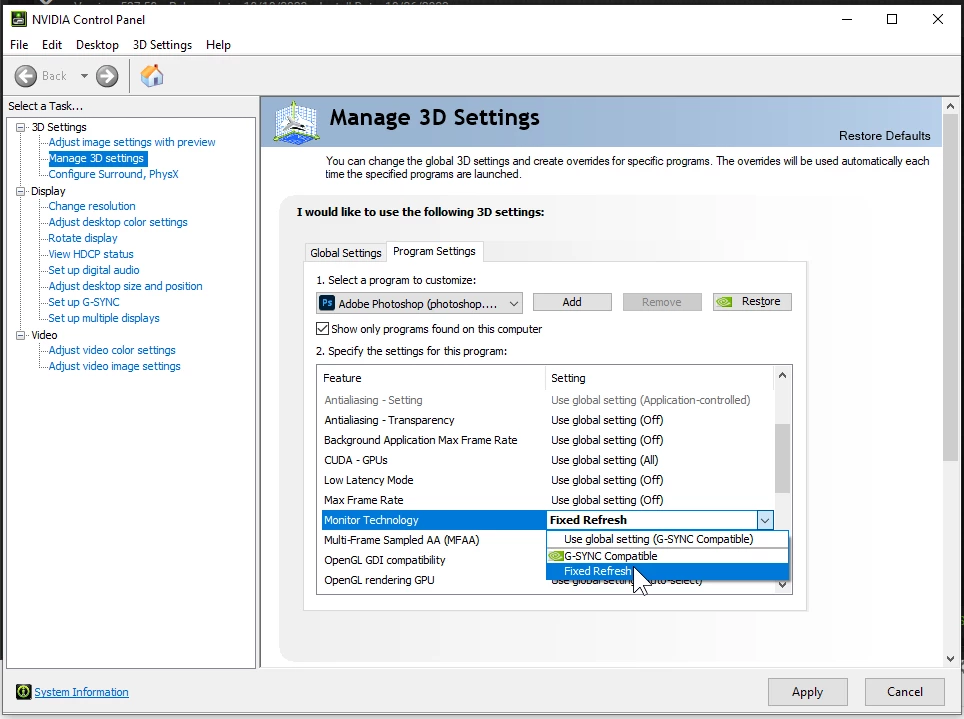This screenshot has width=964, height=719.
Task: Select Adjust image settings with preview
Action: tap(132, 142)
